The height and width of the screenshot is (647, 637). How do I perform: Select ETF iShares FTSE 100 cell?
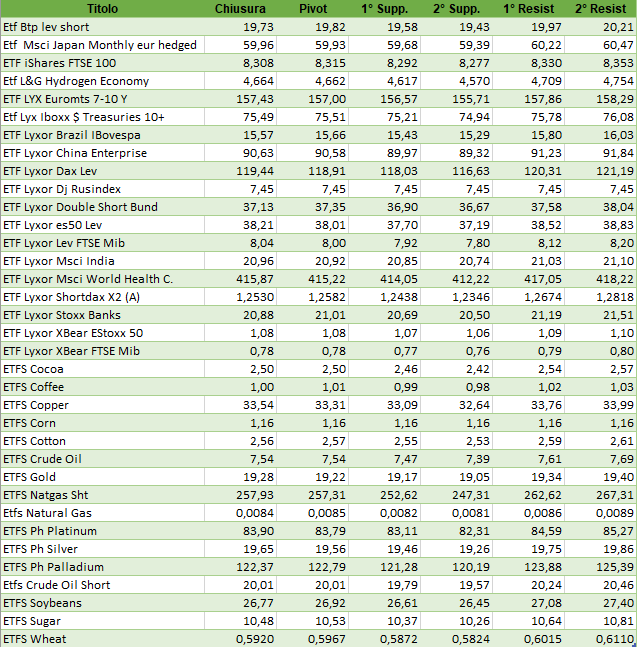[x=102, y=63]
